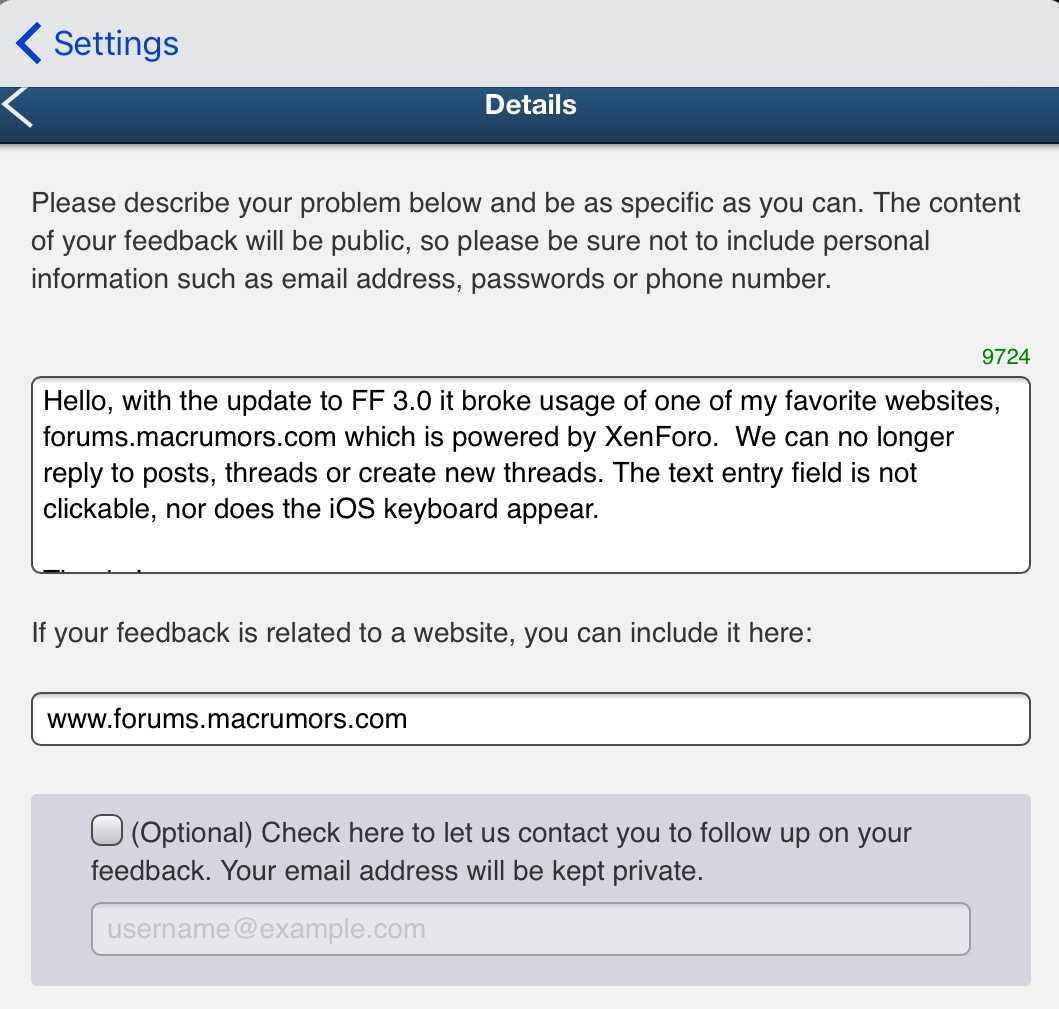Screen dimensions: 1059x1009
Task: Tap the white back arrow in Details header
Action: tap(18, 108)
